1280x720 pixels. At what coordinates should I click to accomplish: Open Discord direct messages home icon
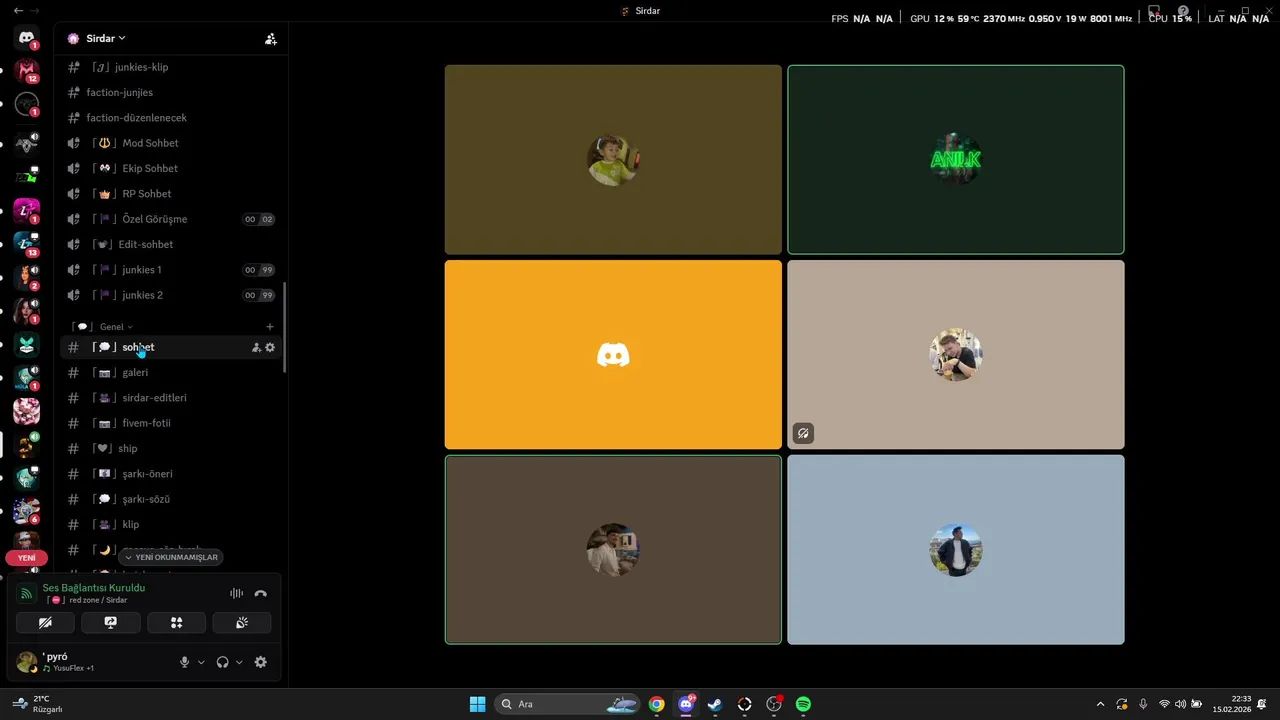coord(27,38)
